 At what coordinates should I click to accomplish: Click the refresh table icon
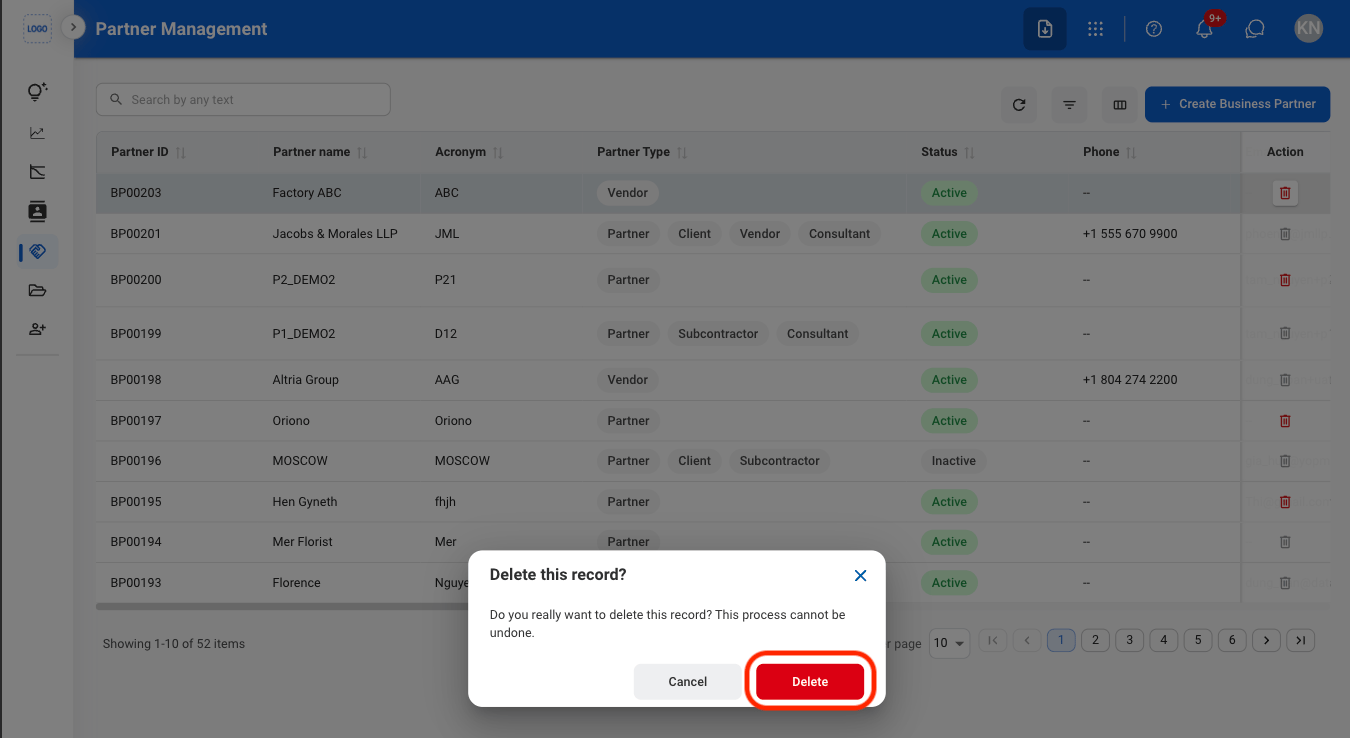[1019, 104]
